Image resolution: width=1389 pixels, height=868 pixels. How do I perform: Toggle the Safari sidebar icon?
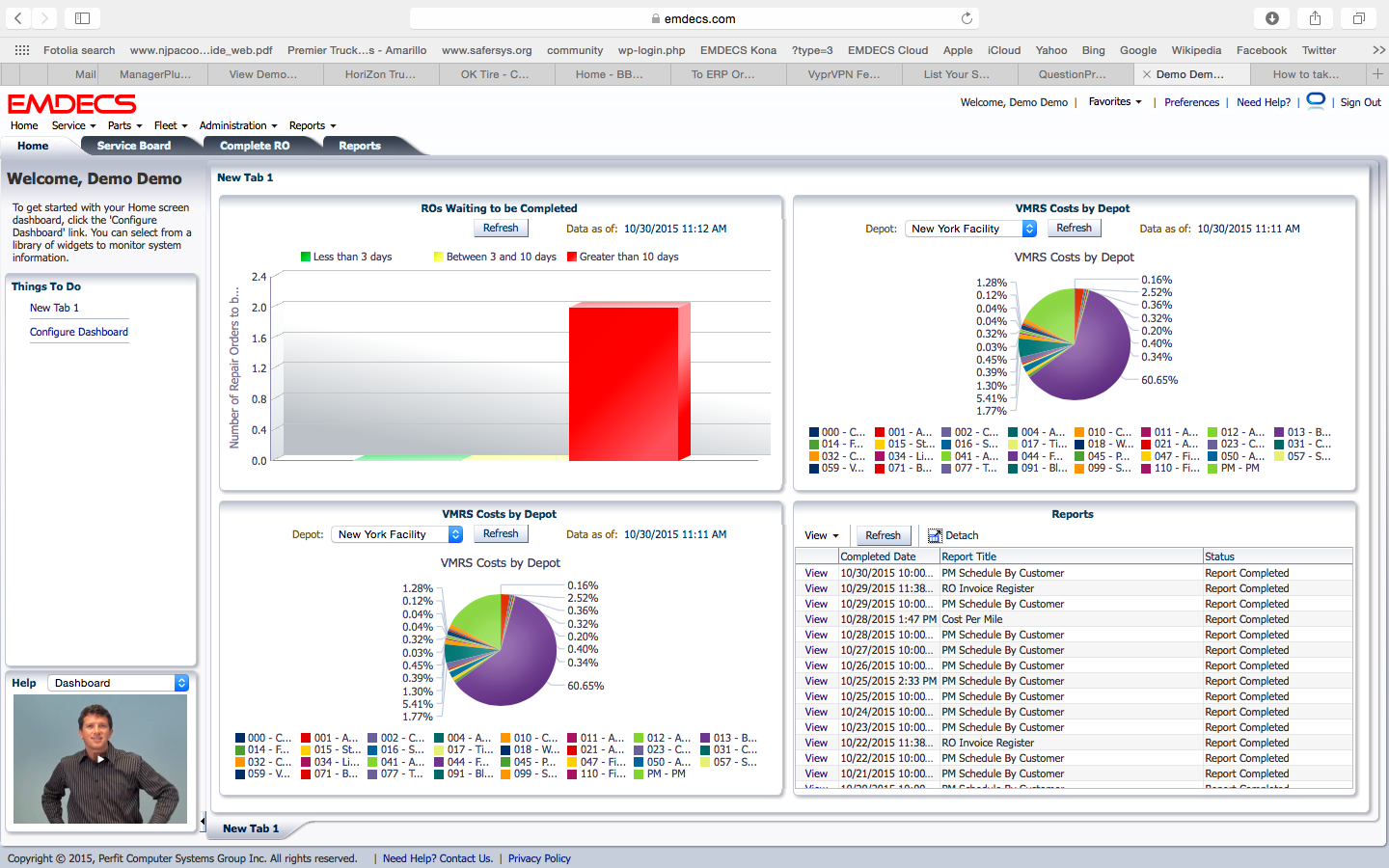[82, 18]
